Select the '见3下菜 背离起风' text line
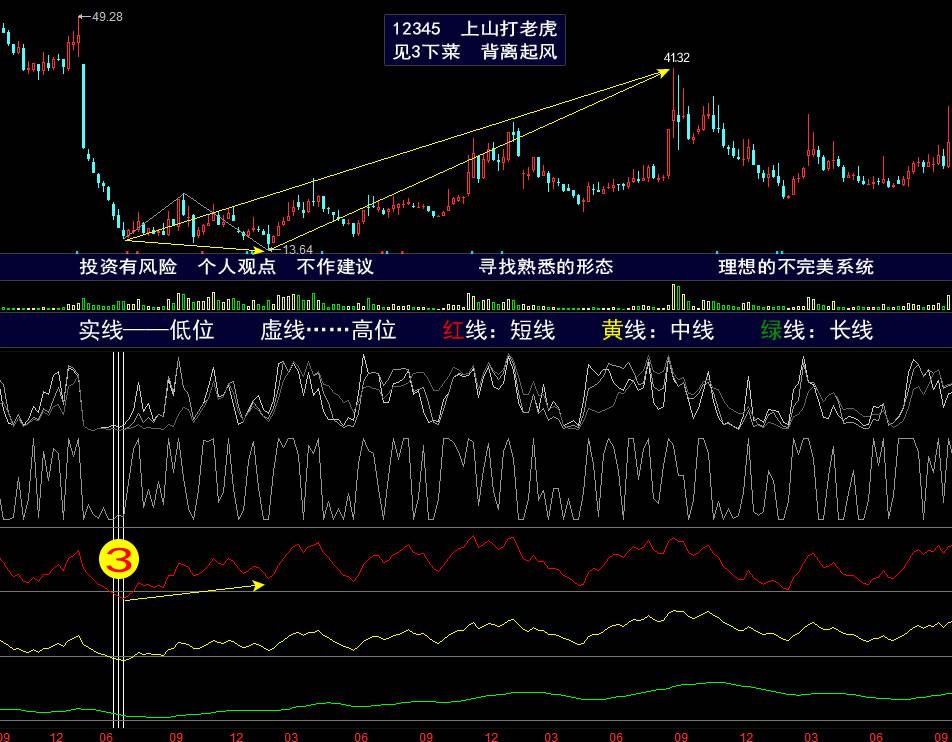The width and height of the screenshot is (952, 742). pos(474,52)
